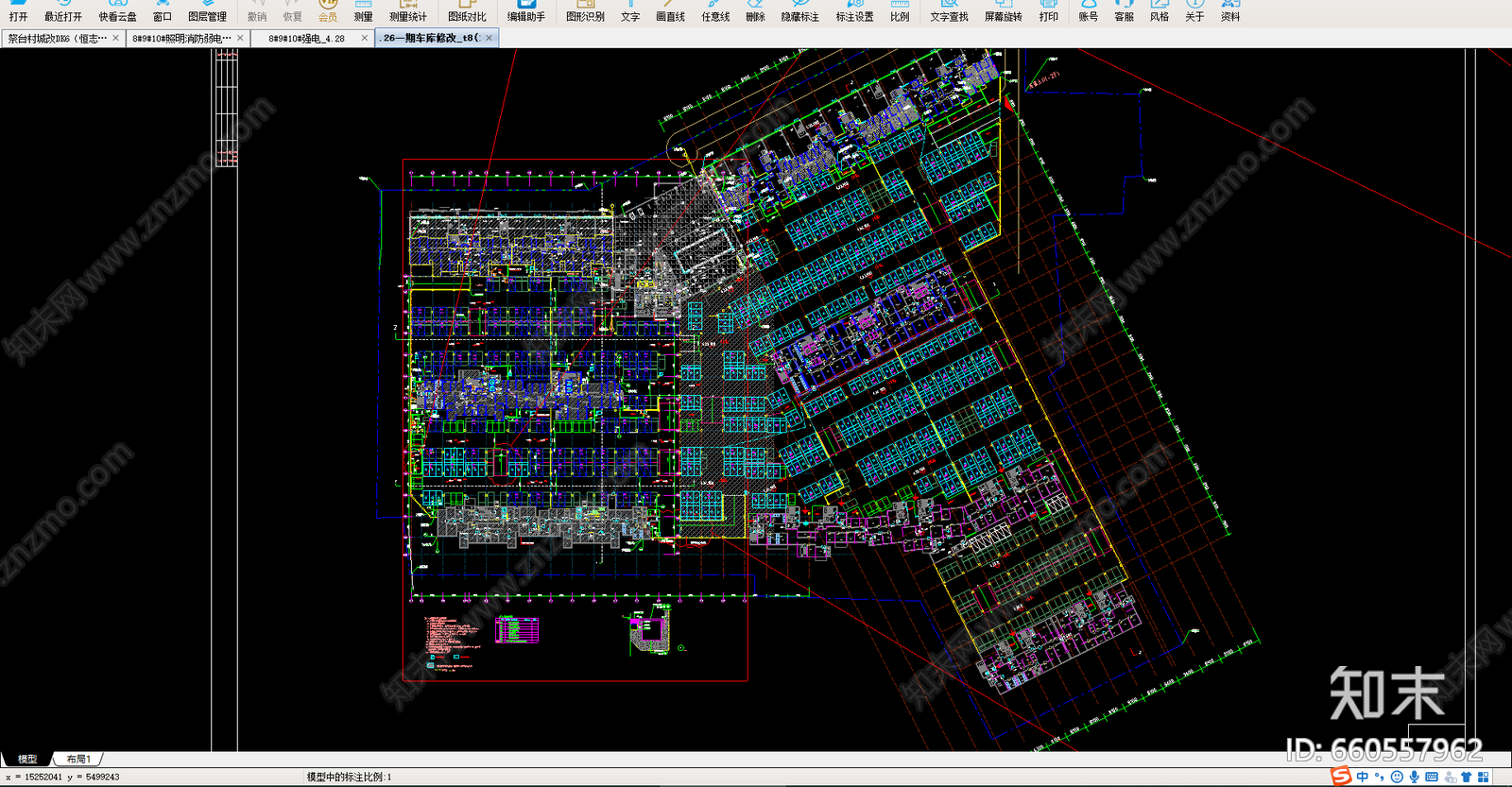Close the 8#9#10#照明消防弱电 tab
Viewport: 1512px width, 787px height.
(x=240, y=39)
